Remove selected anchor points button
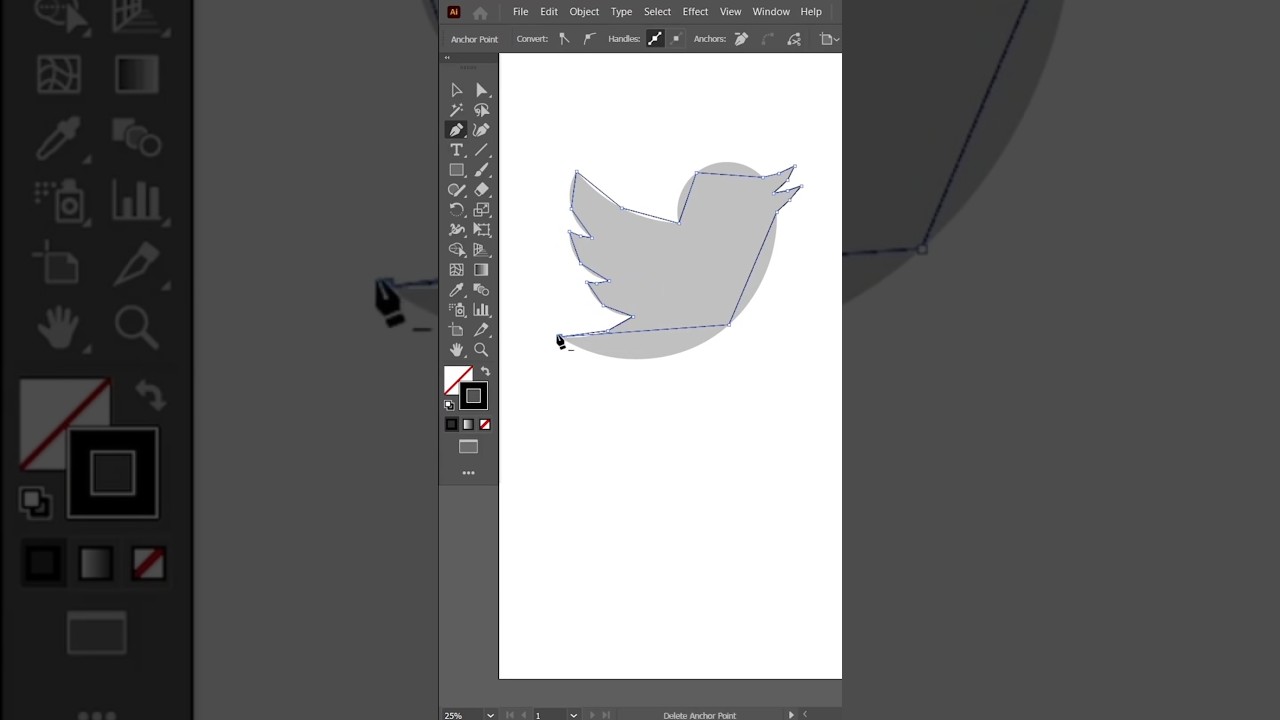This screenshot has width=1280, height=720. tap(741, 39)
